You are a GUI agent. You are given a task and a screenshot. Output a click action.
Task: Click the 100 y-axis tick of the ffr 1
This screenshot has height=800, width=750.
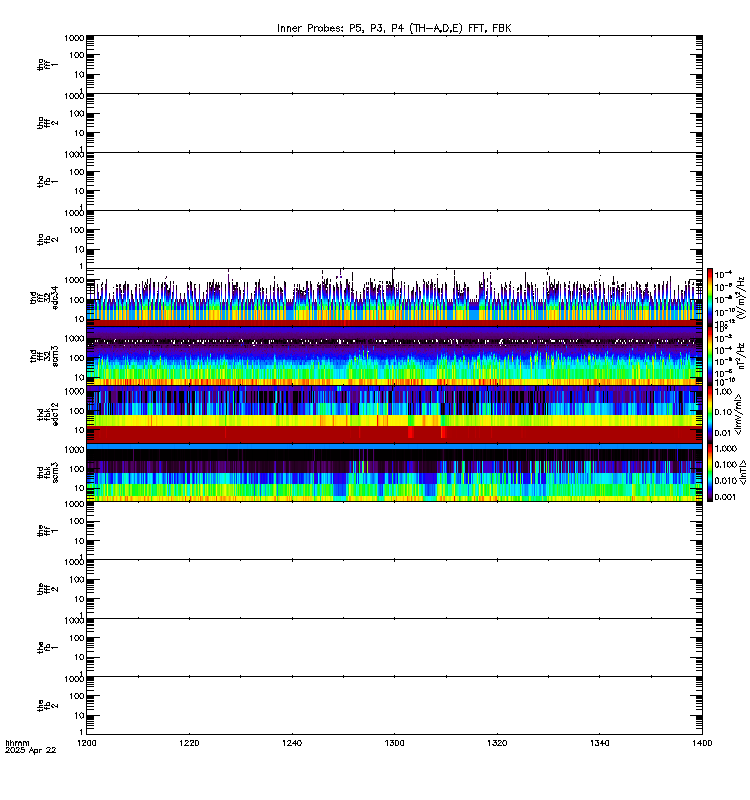[77, 521]
